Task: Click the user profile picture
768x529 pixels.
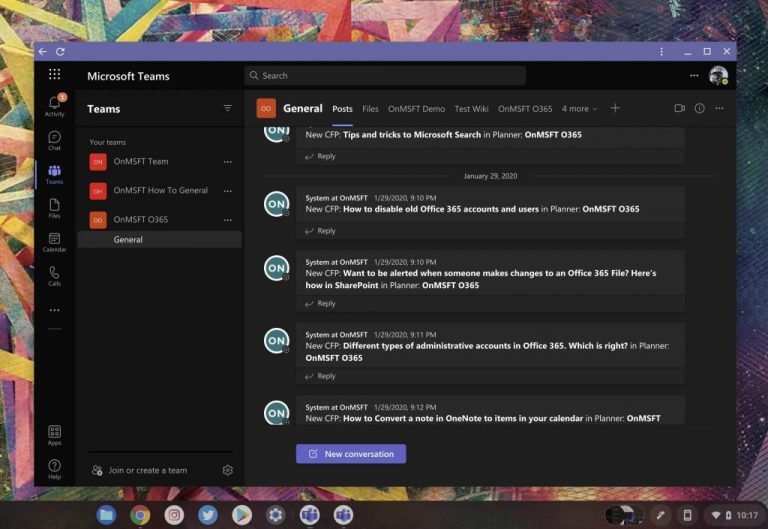Action: [x=719, y=75]
